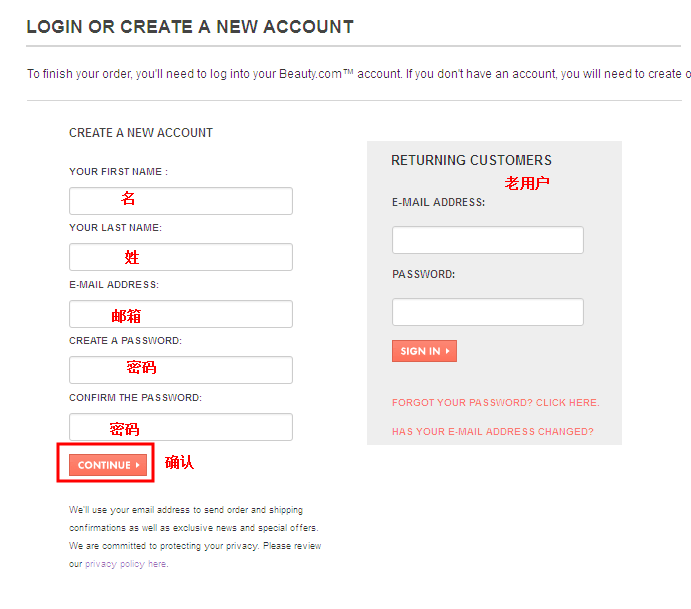The height and width of the screenshot is (609, 691).
Task: Click the Confirm the Password label
Action: pyautogui.click(x=135, y=398)
